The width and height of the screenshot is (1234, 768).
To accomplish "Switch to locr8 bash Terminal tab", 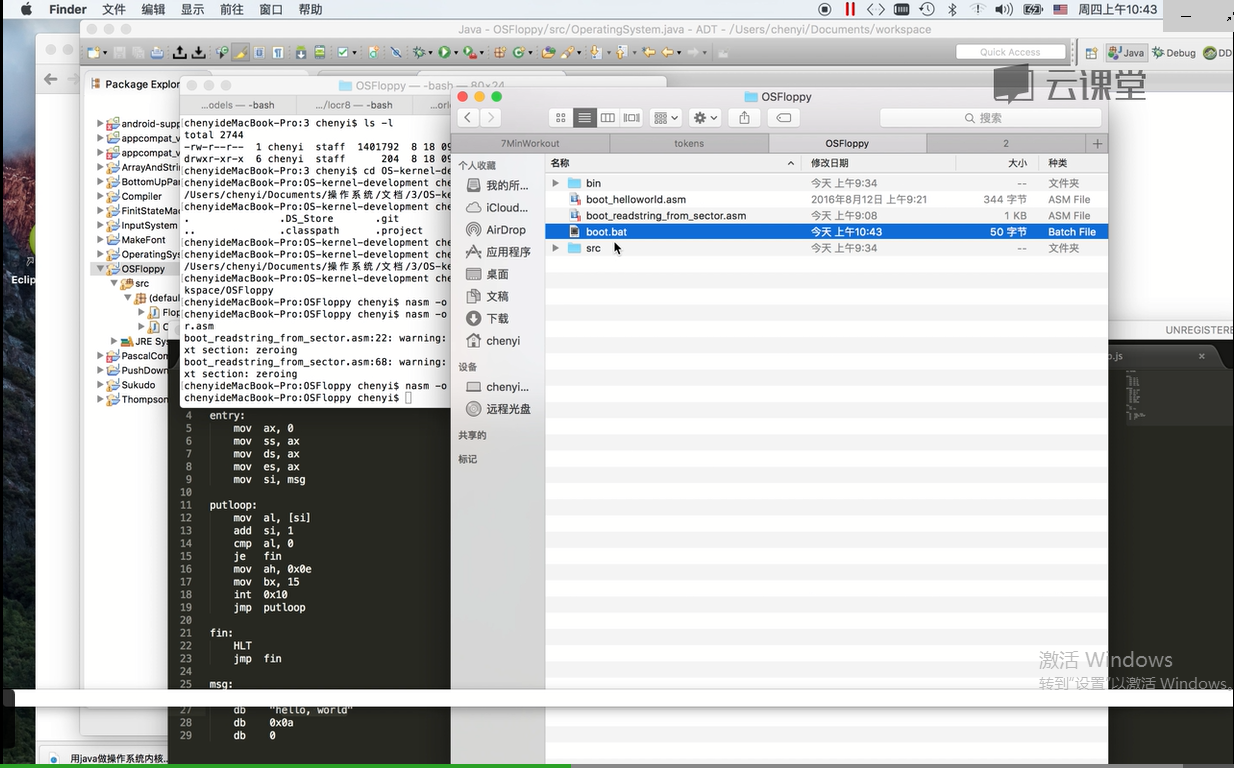I will 353,105.
